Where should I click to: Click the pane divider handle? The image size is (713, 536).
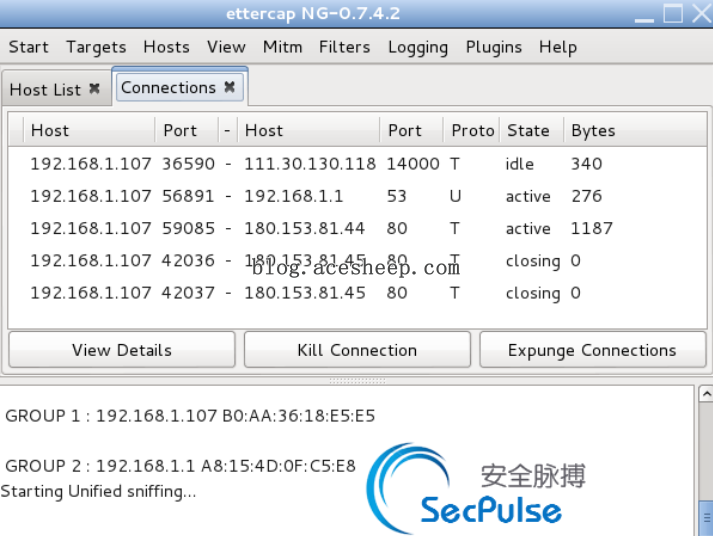[x=357, y=381]
